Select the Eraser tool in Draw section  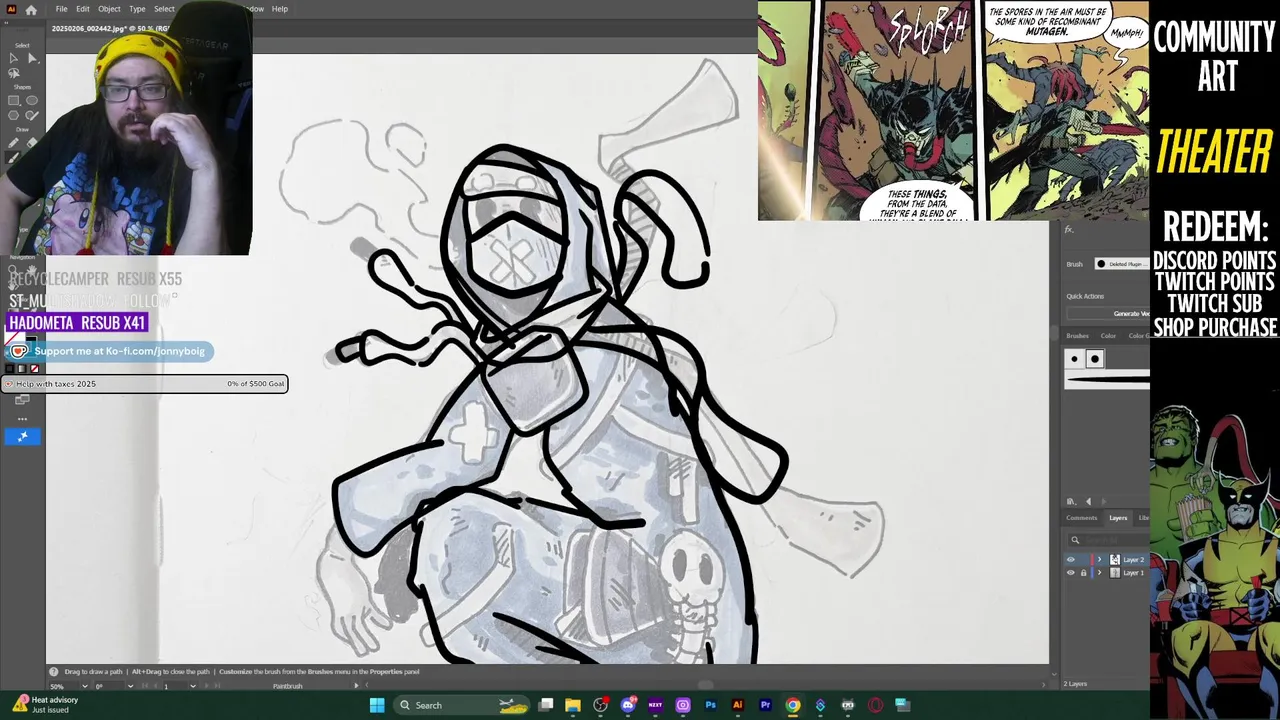click(32, 143)
